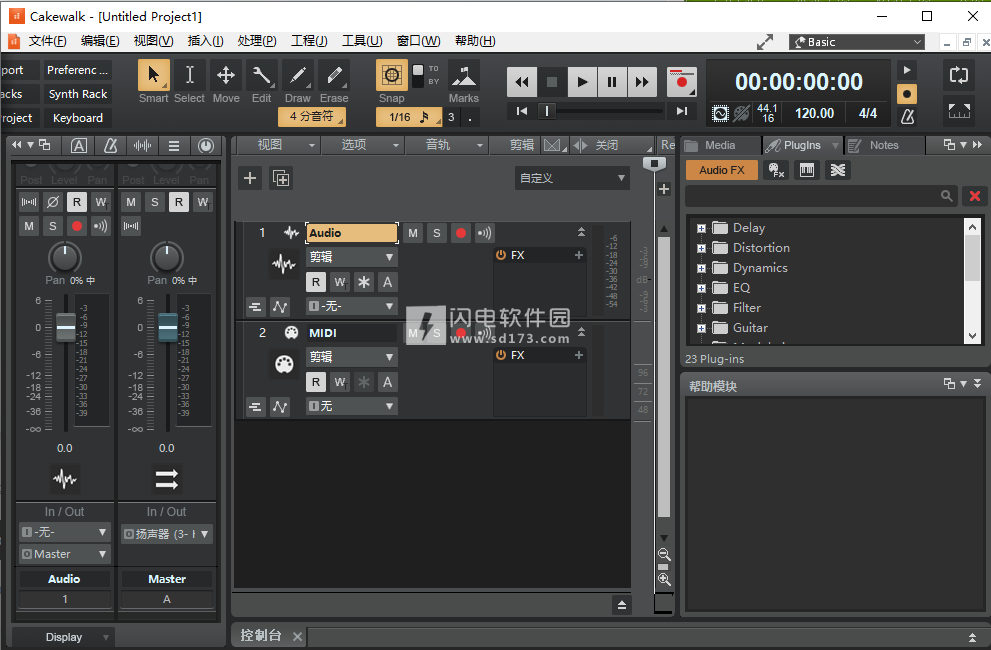Arm record on Audio track 1
991x650 pixels.
(461, 233)
